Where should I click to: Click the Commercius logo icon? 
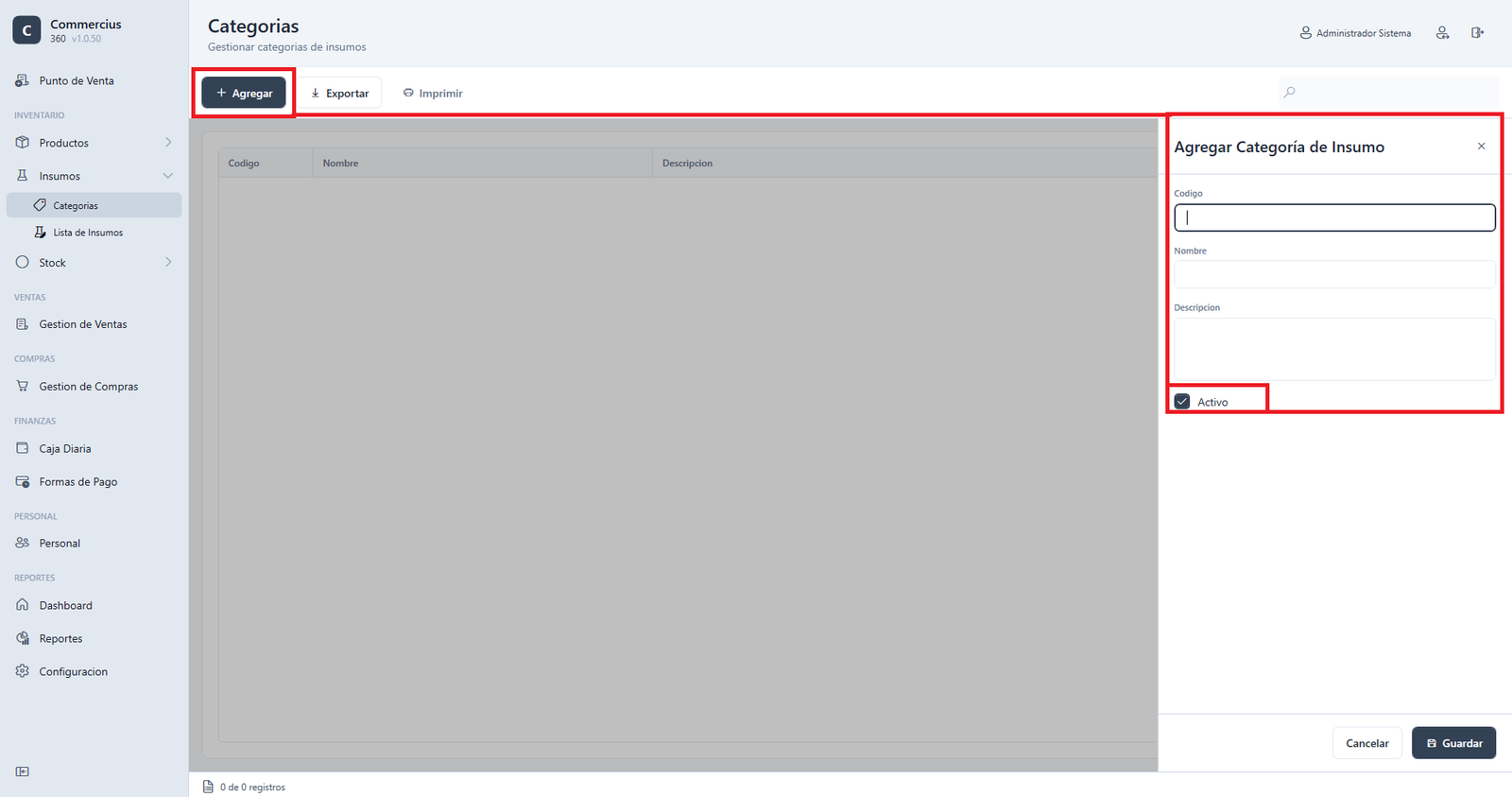tap(26, 30)
